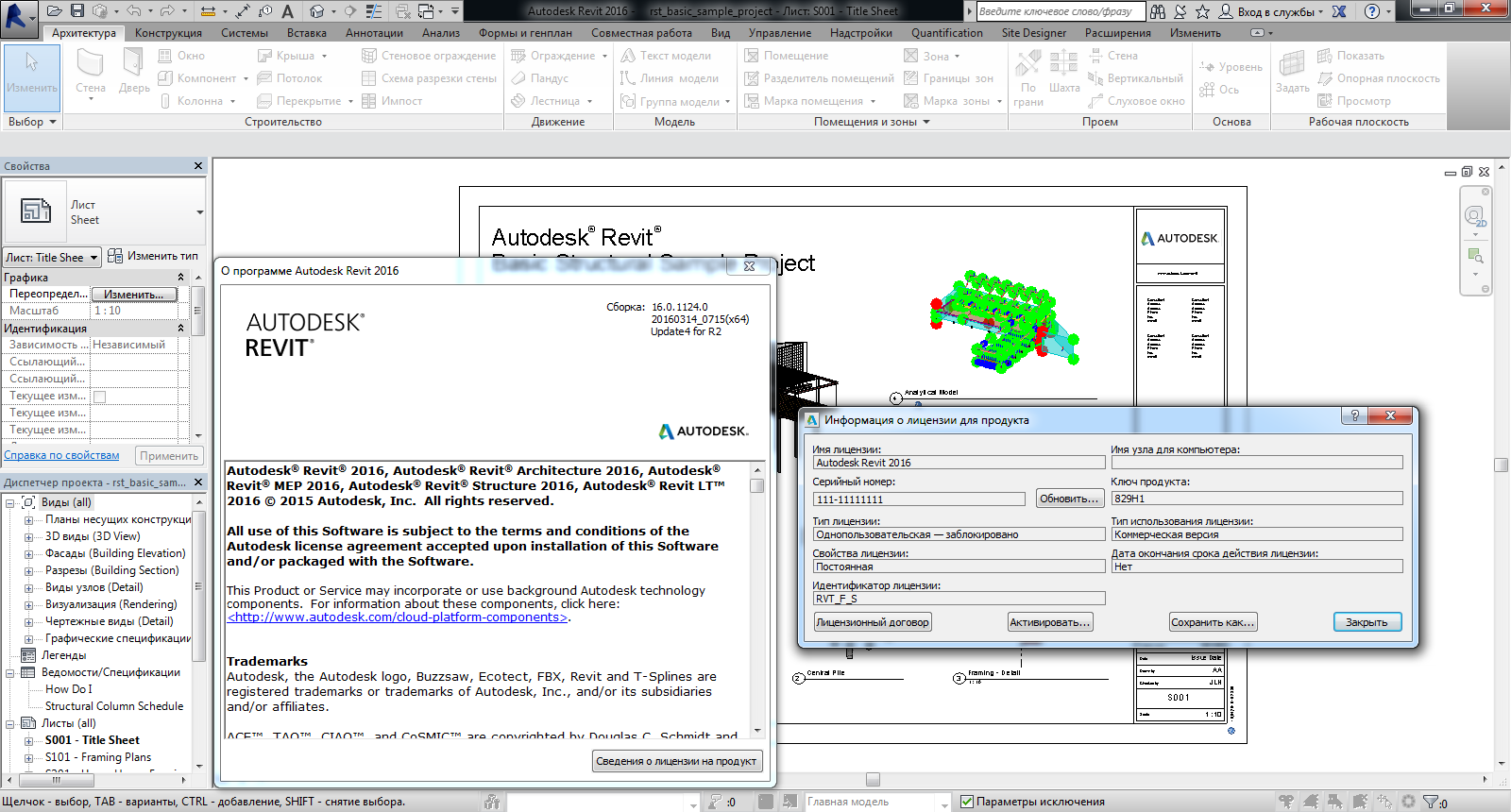Image resolution: width=1511 pixels, height=812 pixels.
Task: Open the Архитектура ribbon tab
Action: point(84,33)
